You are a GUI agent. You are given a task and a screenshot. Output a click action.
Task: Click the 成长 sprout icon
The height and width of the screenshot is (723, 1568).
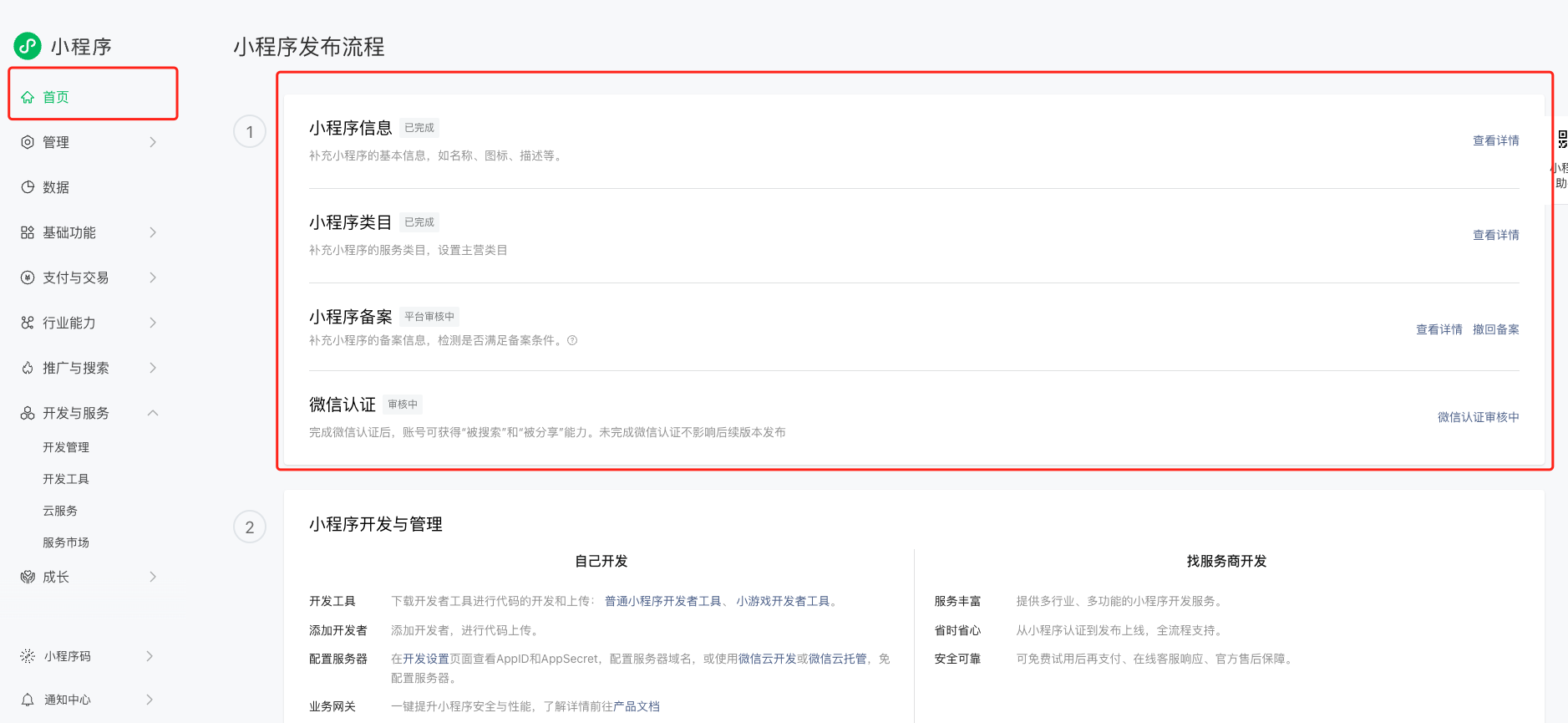[28, 577]
